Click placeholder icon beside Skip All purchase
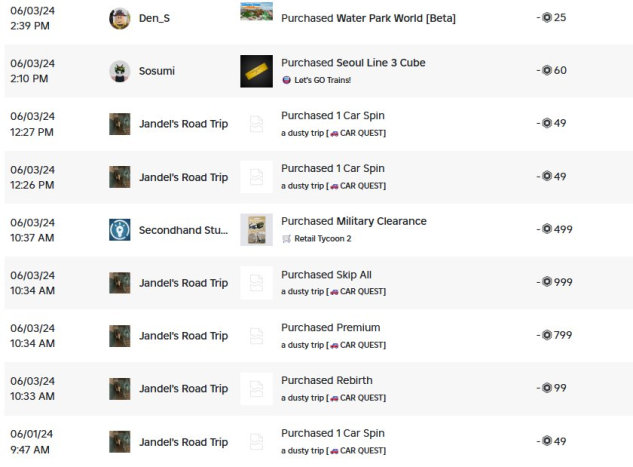 click(257, 283)
